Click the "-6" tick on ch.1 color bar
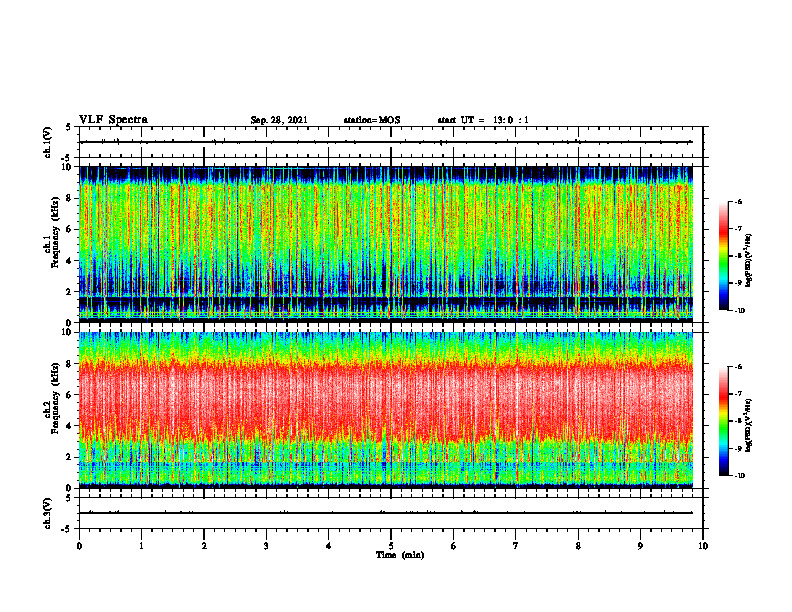This screenshot has height=612, width=792. (739, 202)
